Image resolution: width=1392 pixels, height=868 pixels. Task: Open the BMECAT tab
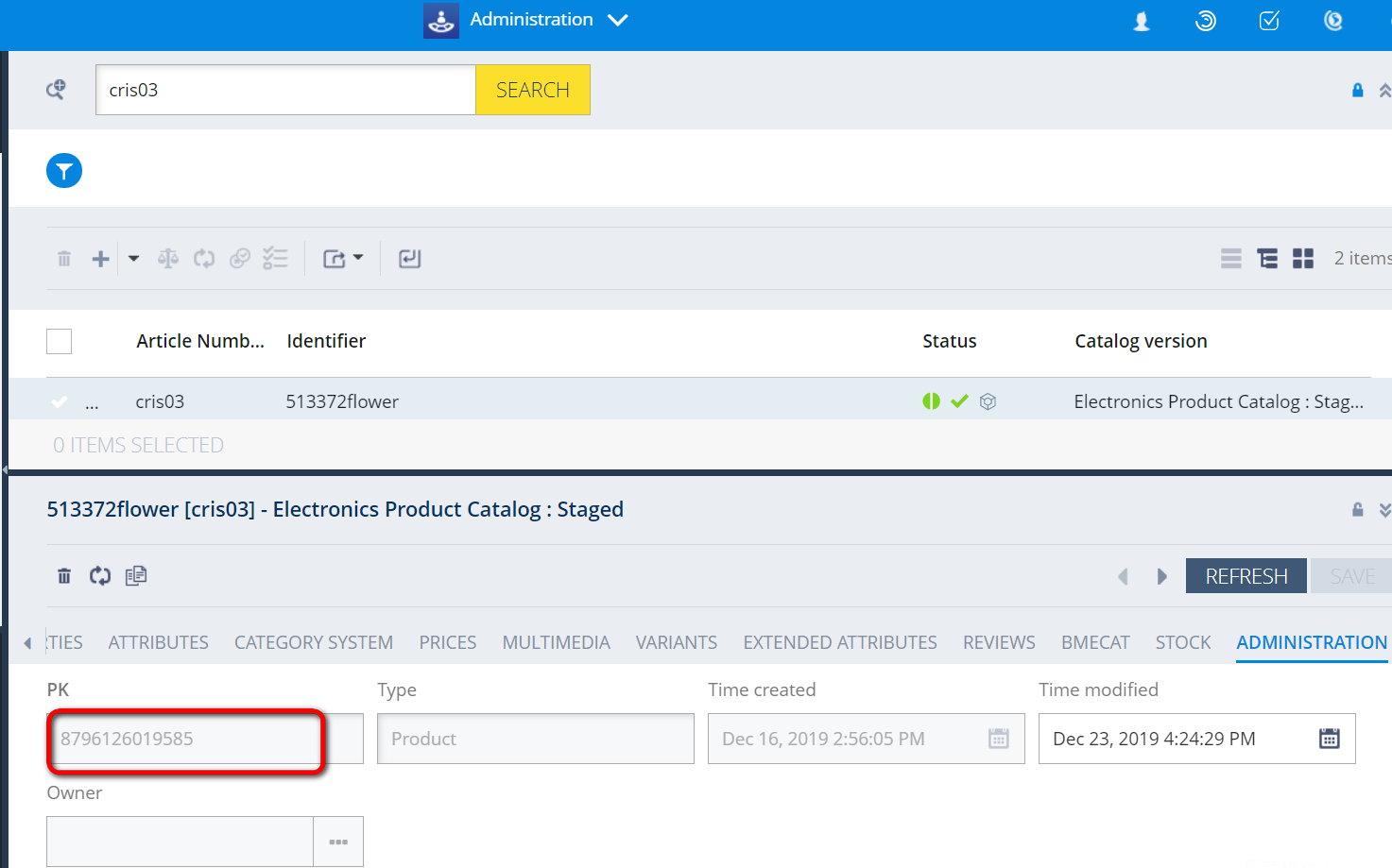[1095, 642]
